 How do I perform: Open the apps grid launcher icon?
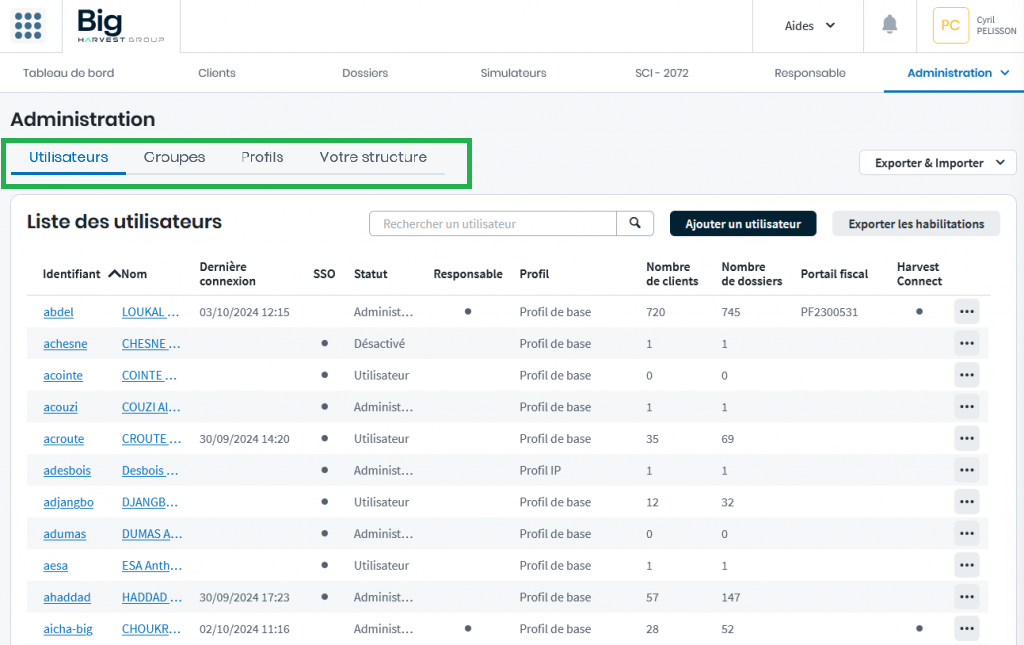[29, 26]
